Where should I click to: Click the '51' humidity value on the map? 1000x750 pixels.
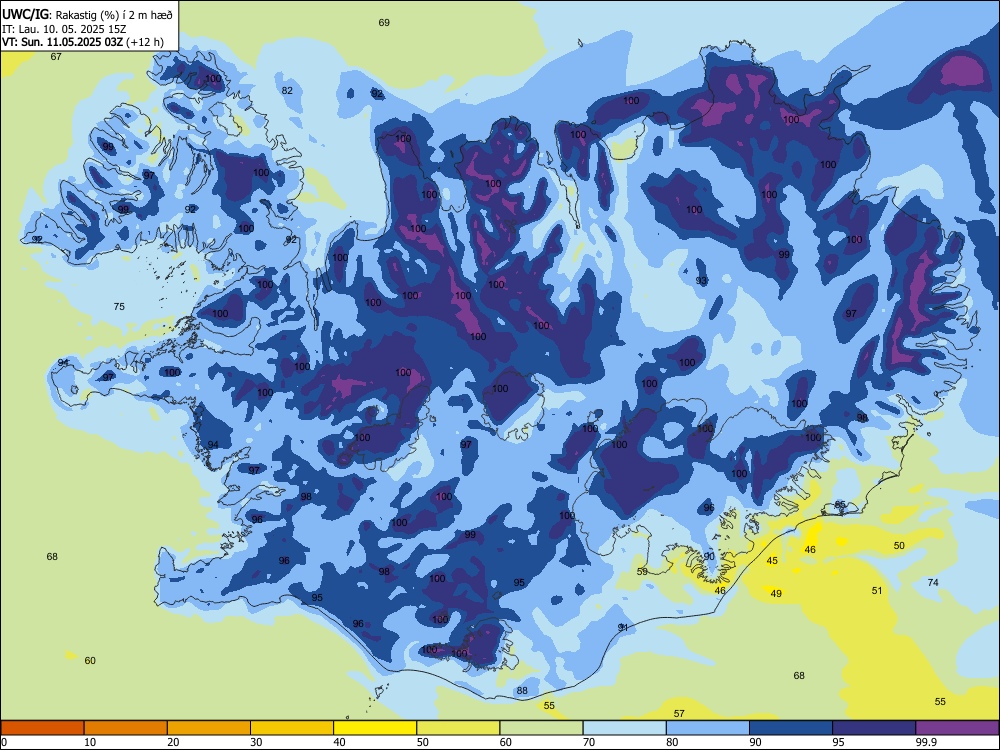tap(877, 591)
